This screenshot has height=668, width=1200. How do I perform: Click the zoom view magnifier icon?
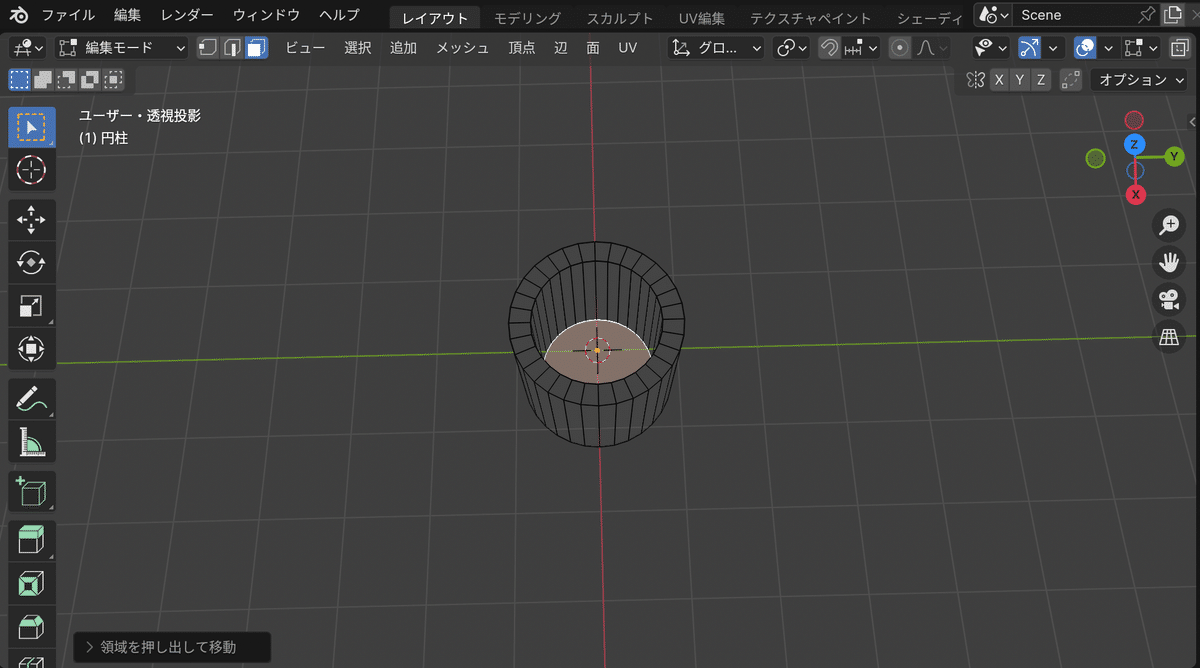coord(1168,226)
